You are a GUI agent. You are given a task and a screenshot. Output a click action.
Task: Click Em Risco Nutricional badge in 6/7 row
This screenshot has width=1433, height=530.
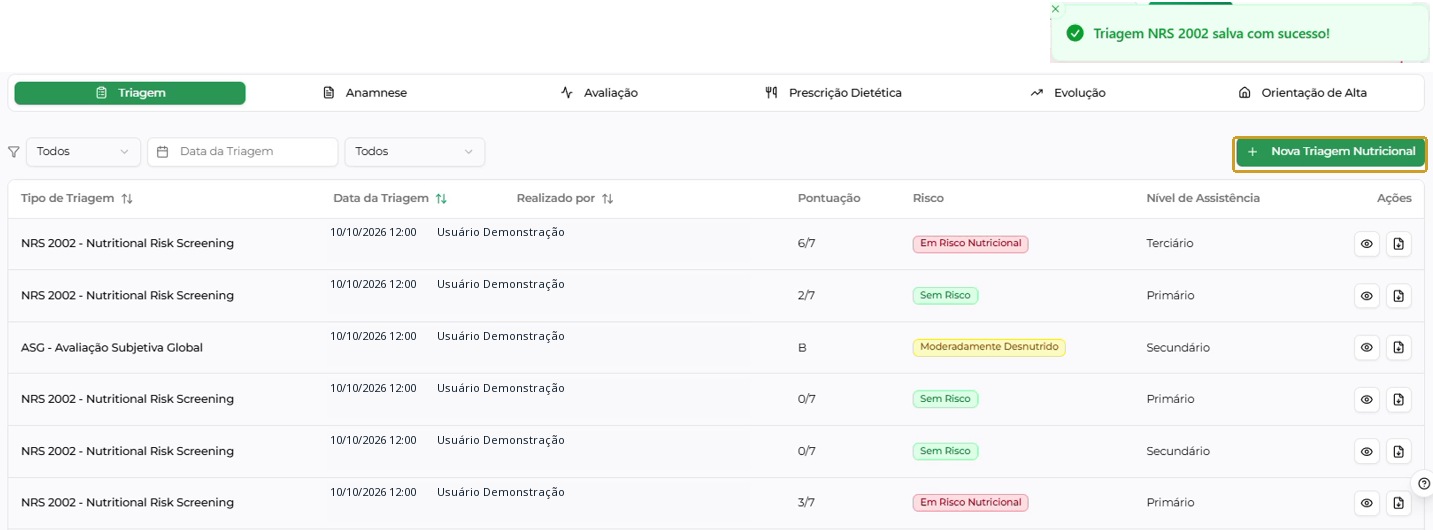(x=970, y=244)
